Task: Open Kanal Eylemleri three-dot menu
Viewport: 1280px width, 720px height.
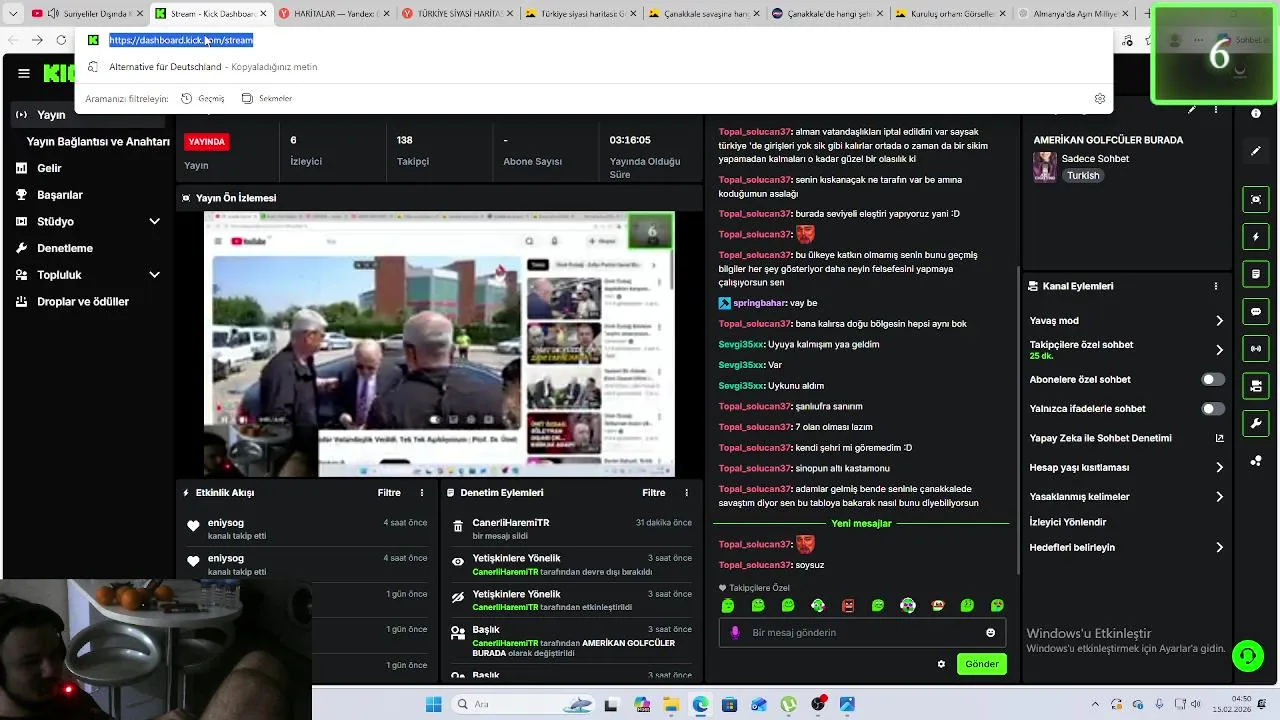Action: tap(1216, 286)
